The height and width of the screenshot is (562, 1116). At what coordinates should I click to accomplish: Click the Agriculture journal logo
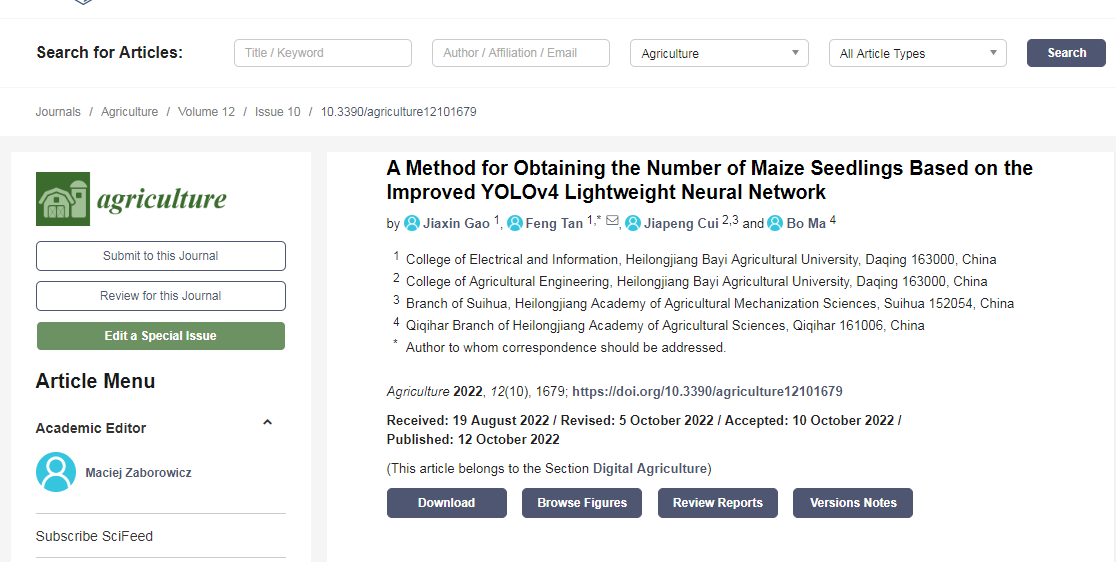click(131, 199)
